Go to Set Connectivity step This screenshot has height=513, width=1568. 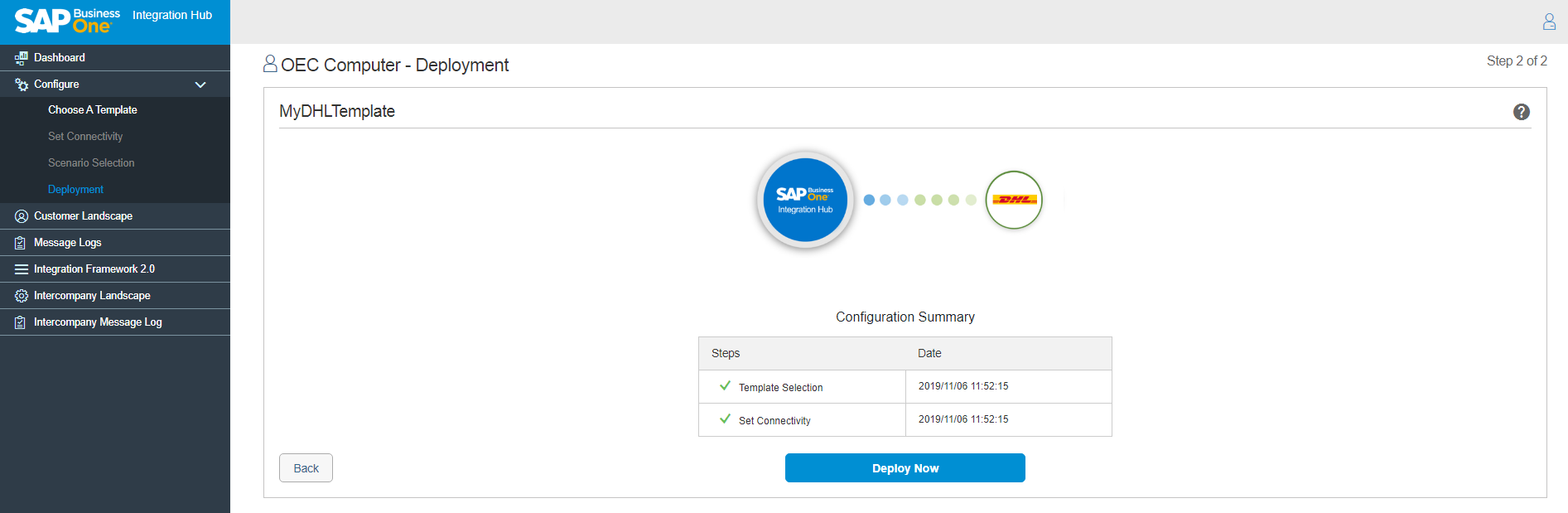point(85,137)
